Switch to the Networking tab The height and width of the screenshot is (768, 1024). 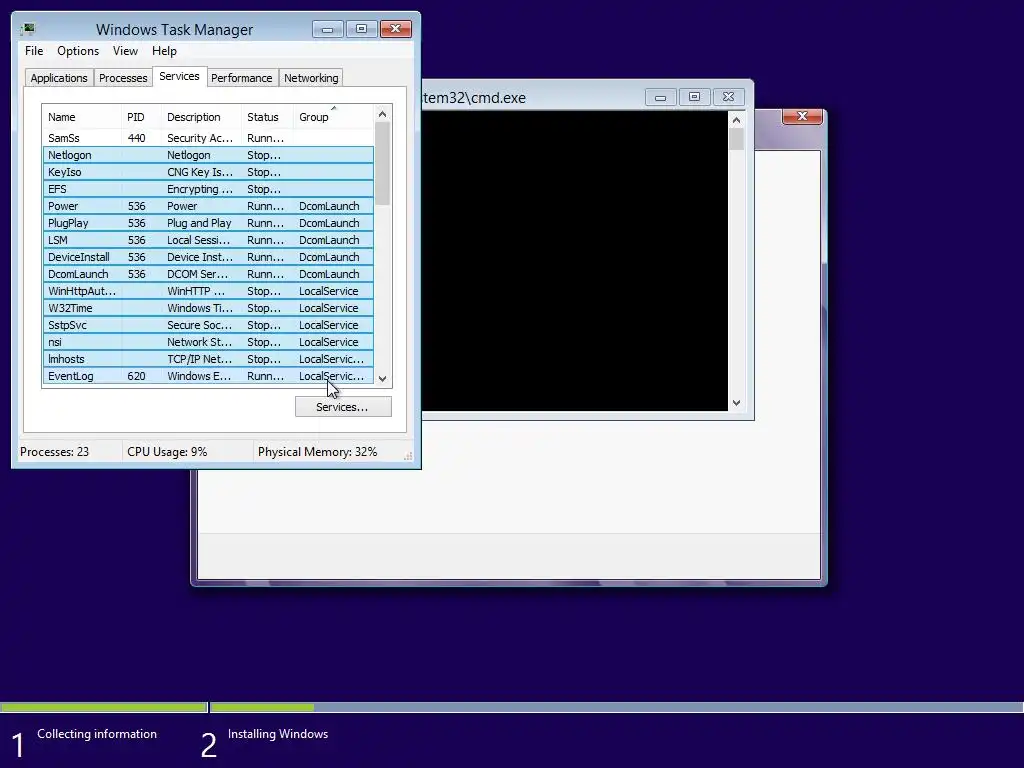click(311, 78)
